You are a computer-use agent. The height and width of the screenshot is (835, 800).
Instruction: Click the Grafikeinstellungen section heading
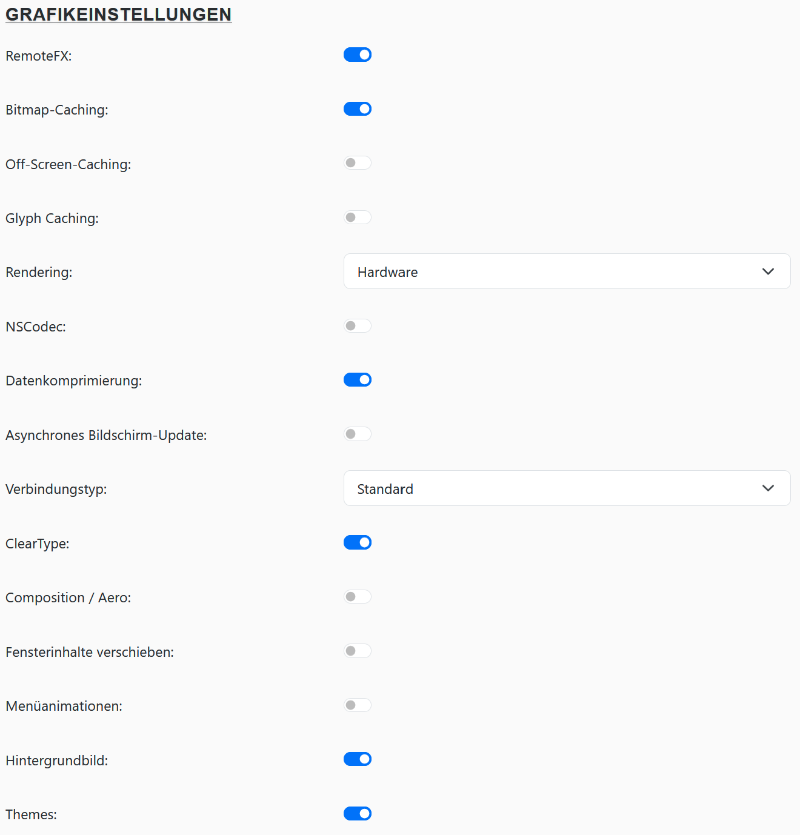118,15
